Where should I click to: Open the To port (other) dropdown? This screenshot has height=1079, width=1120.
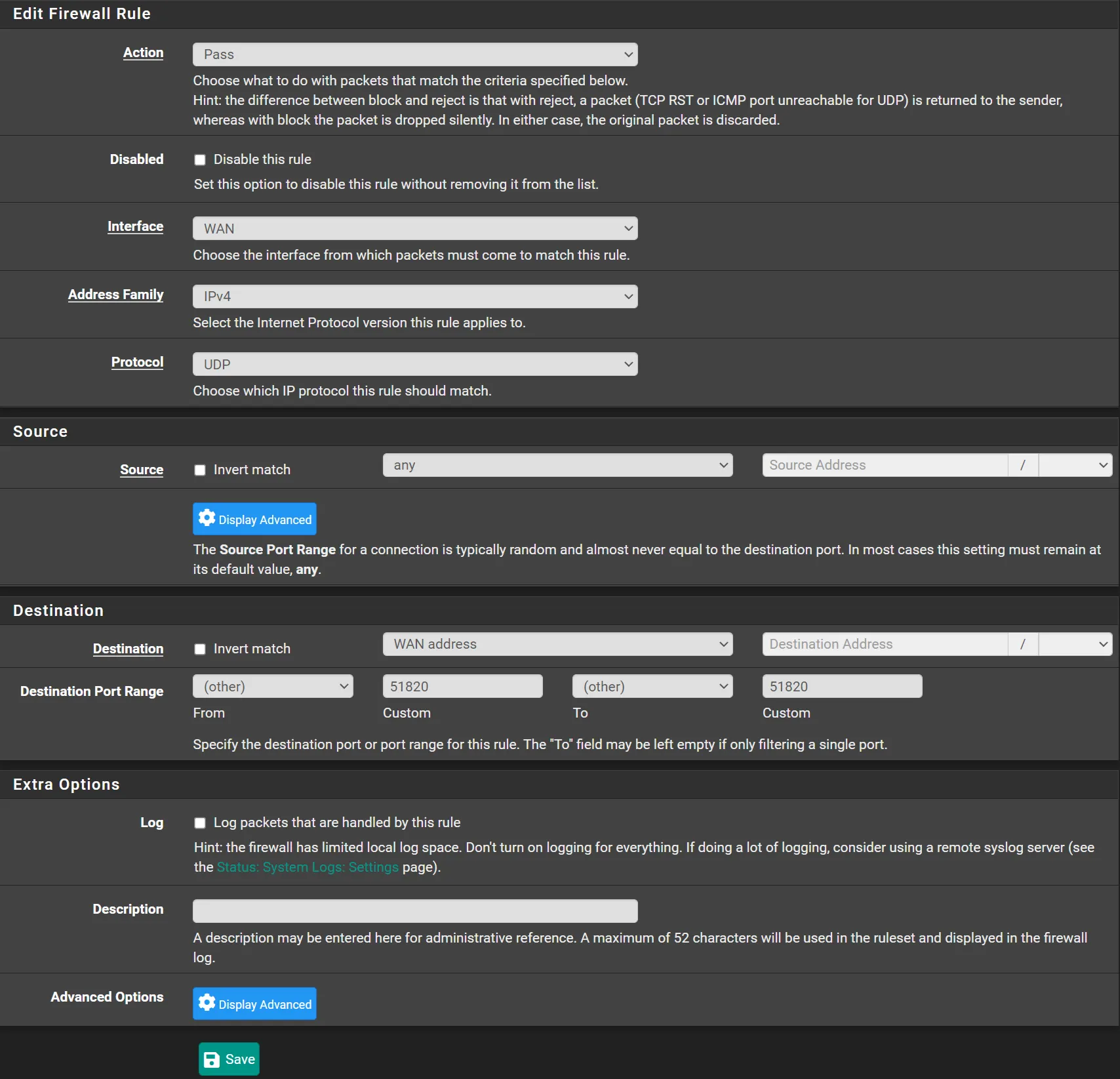click(652, 687)
